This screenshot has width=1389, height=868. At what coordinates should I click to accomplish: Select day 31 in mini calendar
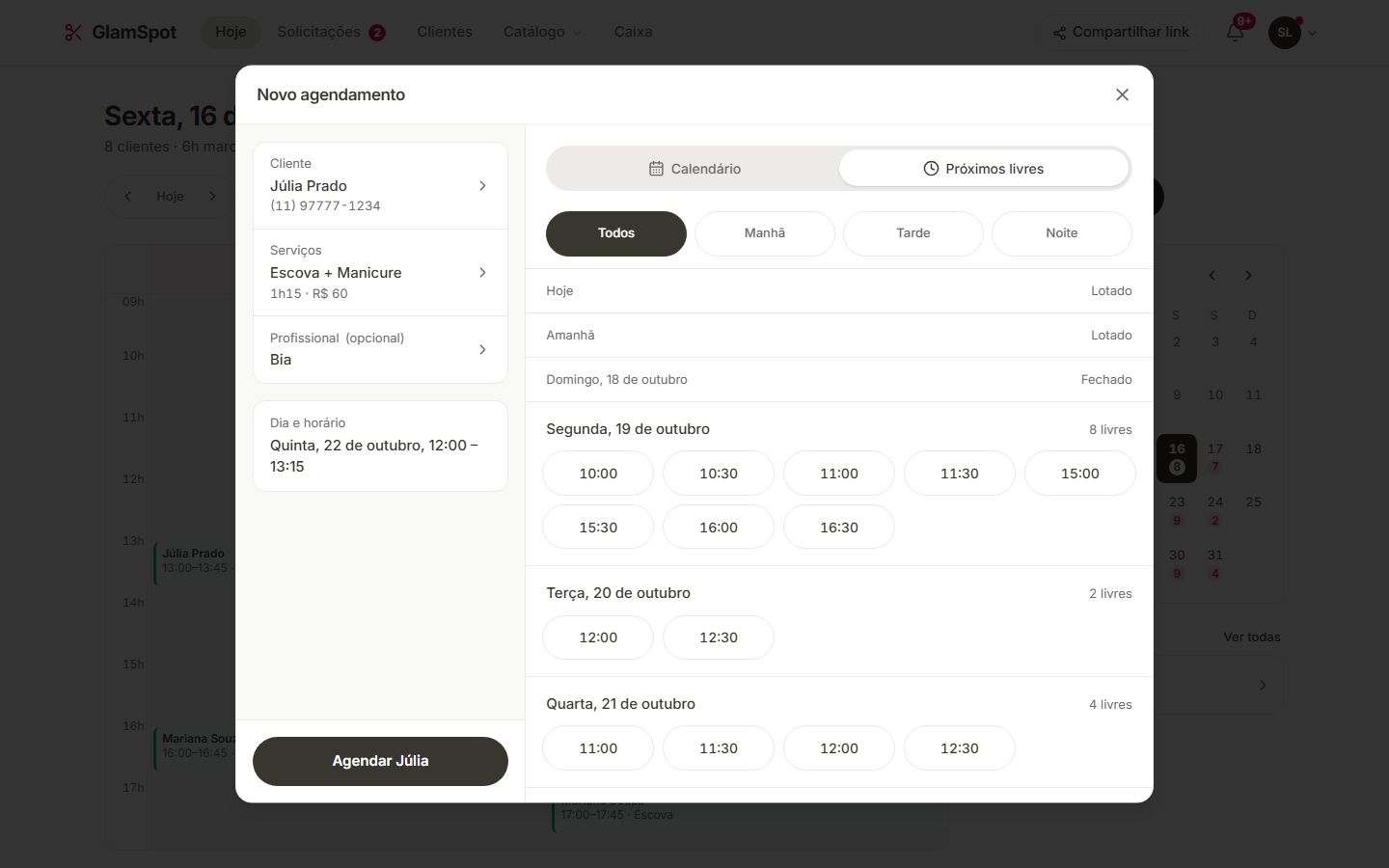tap(1215, 563)
